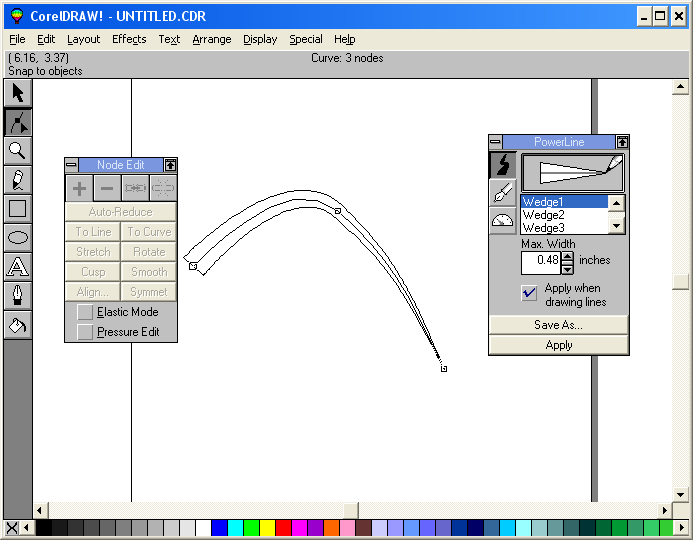The height and width of the screenshot is (540, 693).
Task: Click CorelDRAW balloon title bar icon
Action: pyautogui.click(x=17, y=16)
